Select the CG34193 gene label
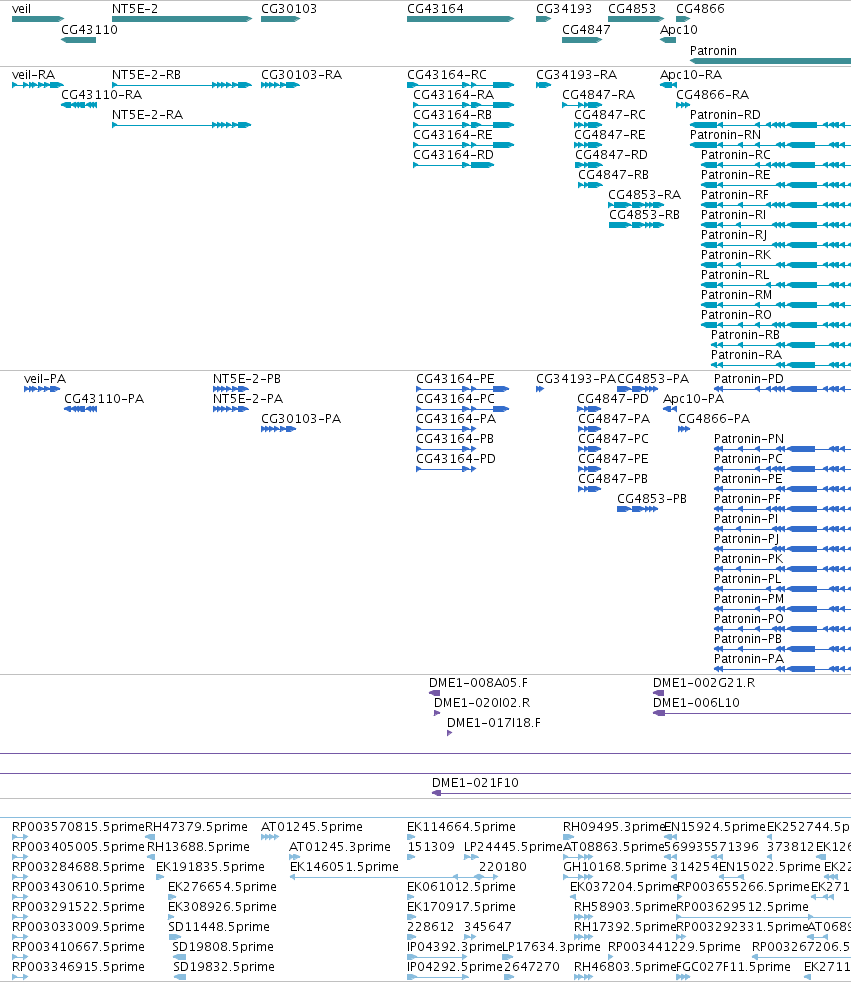The height and width of the screenshot is (982, 851). coord(564,9)
